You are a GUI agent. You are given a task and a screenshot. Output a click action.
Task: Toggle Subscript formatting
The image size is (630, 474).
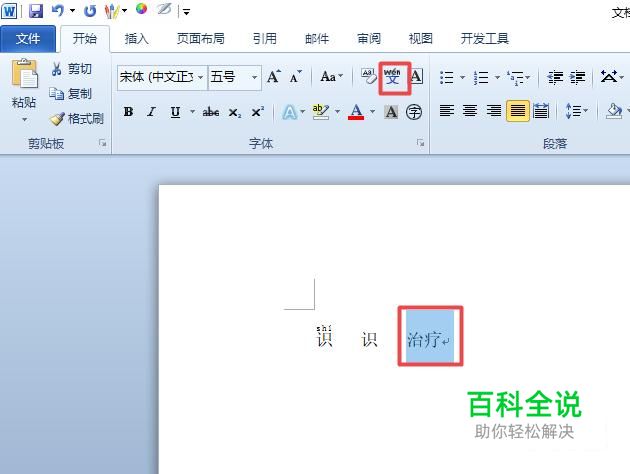tap(234, 112)
